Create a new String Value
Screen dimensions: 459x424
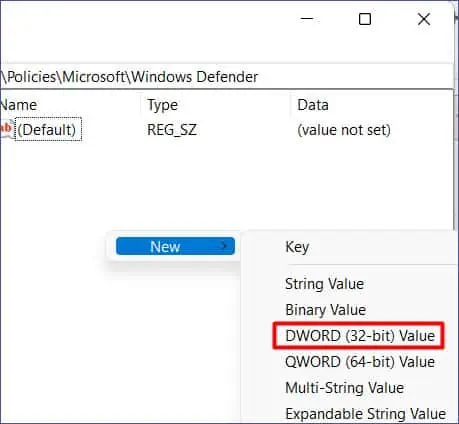(324, 284)
